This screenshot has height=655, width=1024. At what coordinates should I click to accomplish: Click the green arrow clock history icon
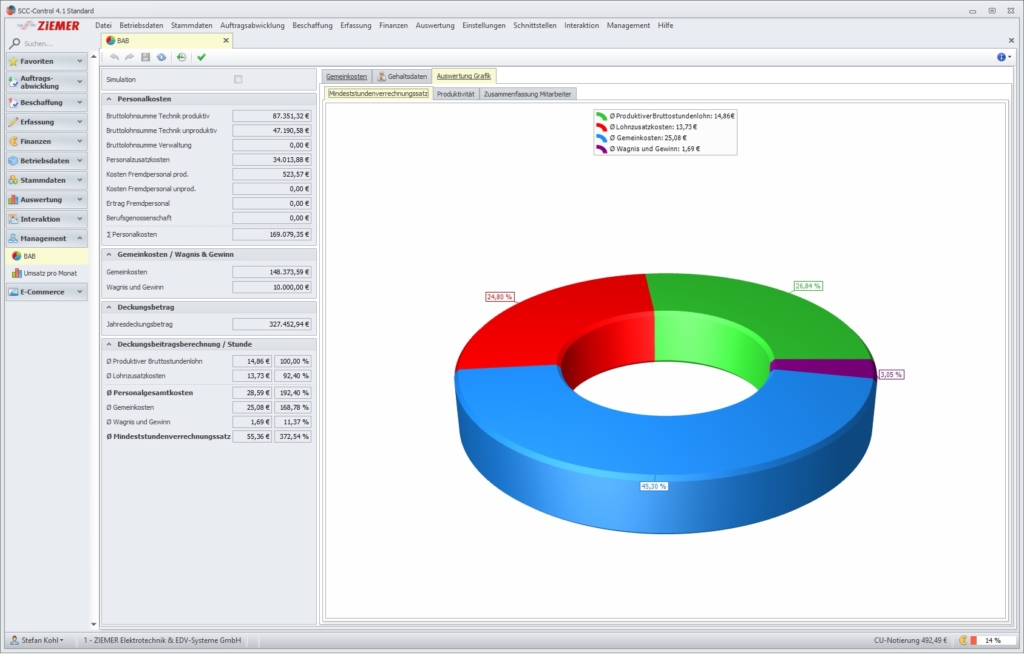click(x=182, y=57)
